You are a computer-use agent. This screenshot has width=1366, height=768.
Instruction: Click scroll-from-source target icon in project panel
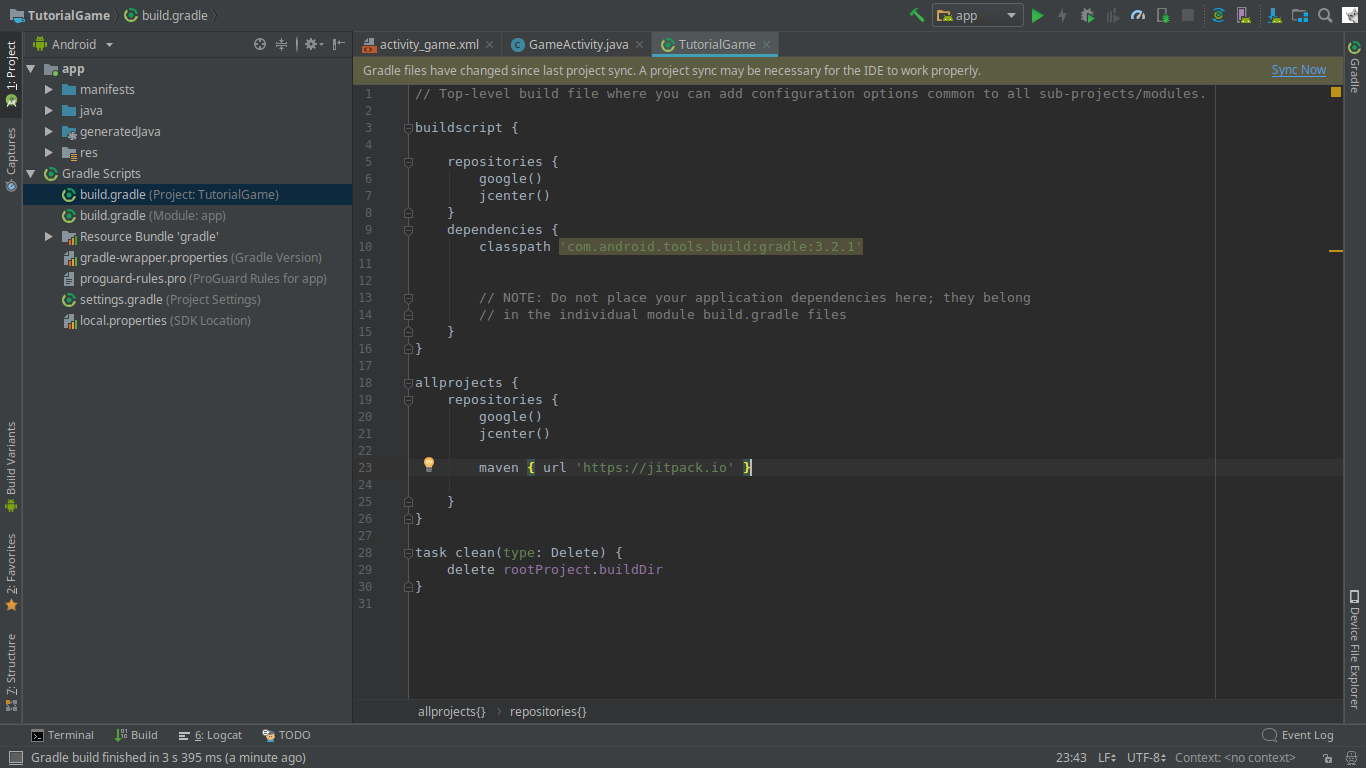tap(260, 44)
